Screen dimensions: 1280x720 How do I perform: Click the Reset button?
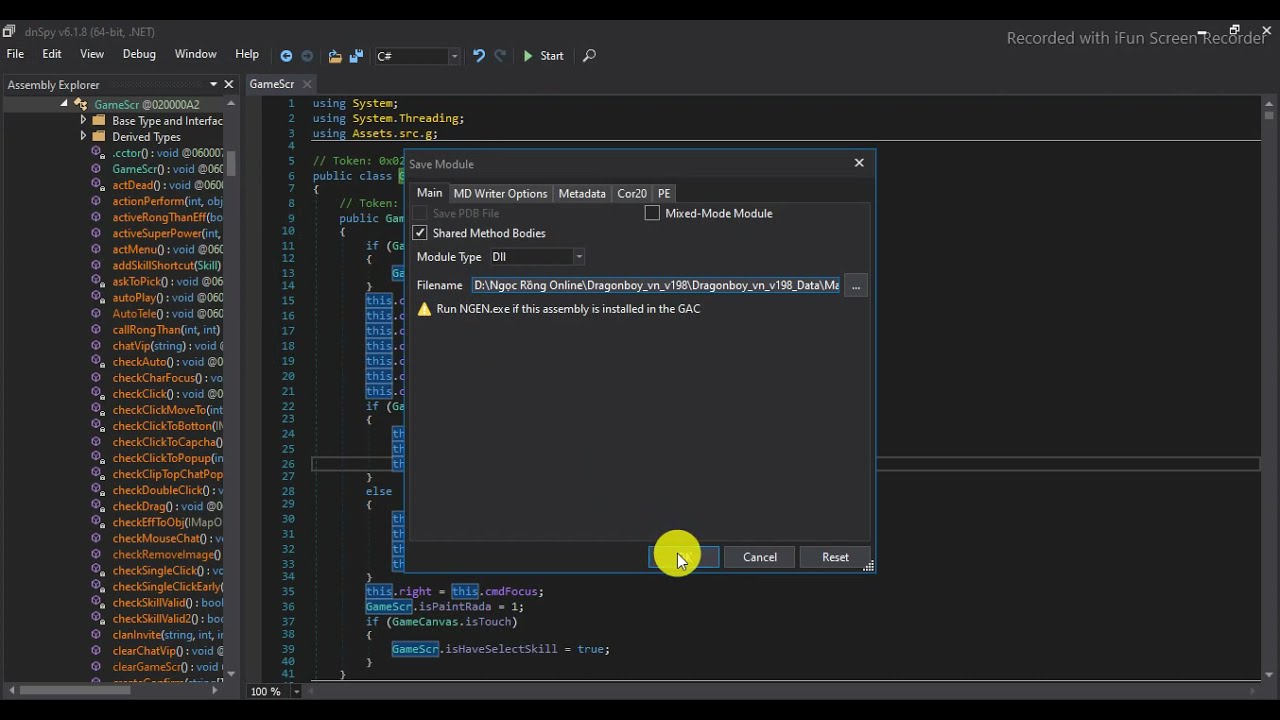coord(835,557)
